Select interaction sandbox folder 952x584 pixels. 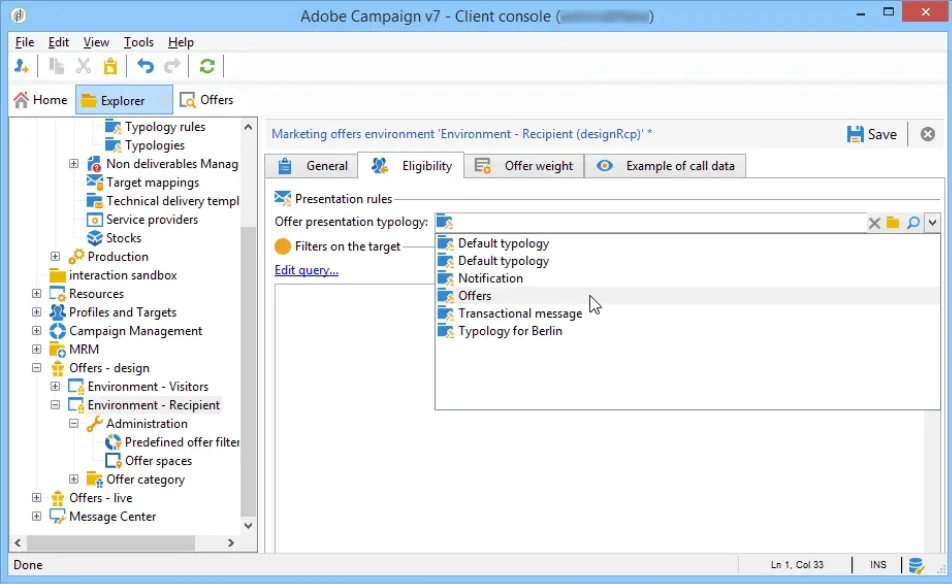(123, 276)
